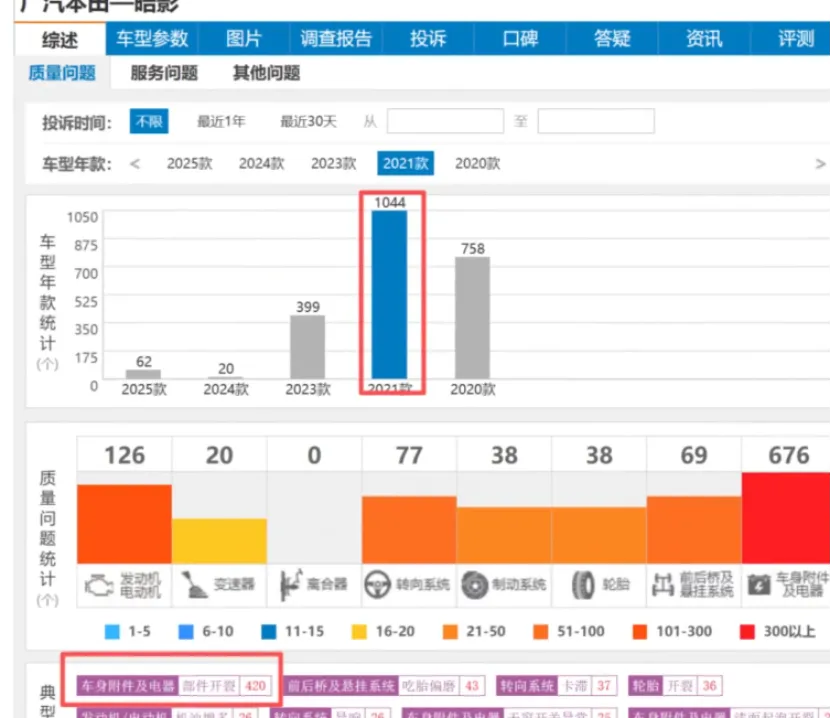Click the 51-100 legend color swatch

click(541, 632)
